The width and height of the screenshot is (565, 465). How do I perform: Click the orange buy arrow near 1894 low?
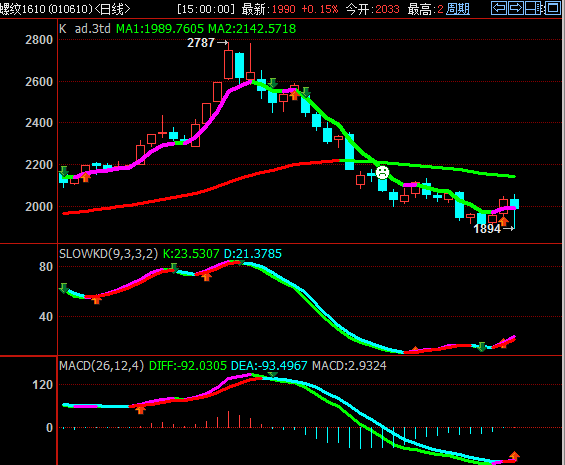(503, 220)
